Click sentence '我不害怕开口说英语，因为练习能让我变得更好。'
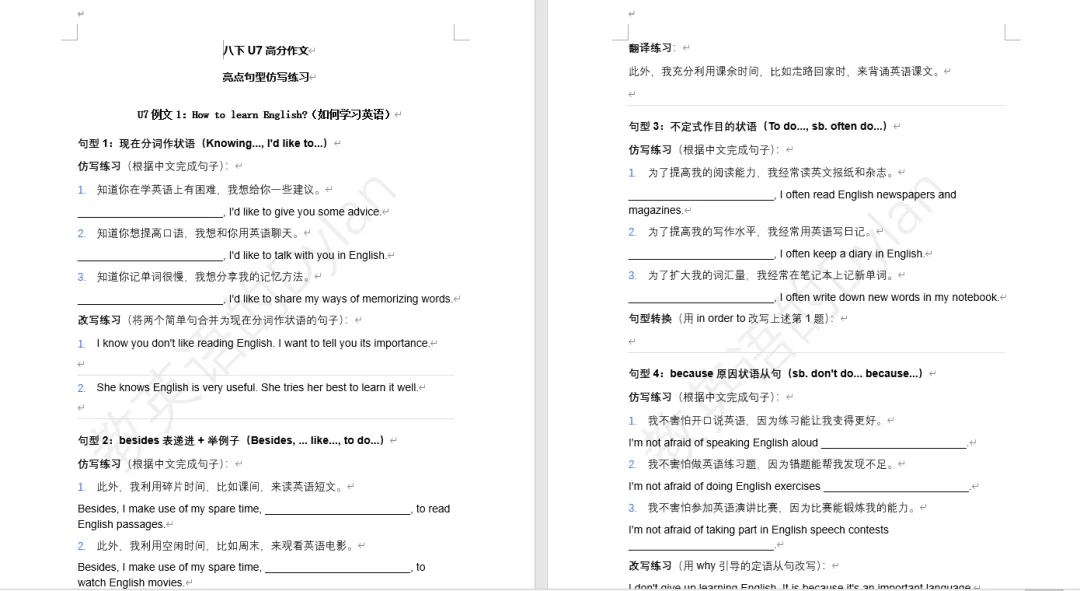Viewport: 1080px width, 591px height. pos(766,420)
